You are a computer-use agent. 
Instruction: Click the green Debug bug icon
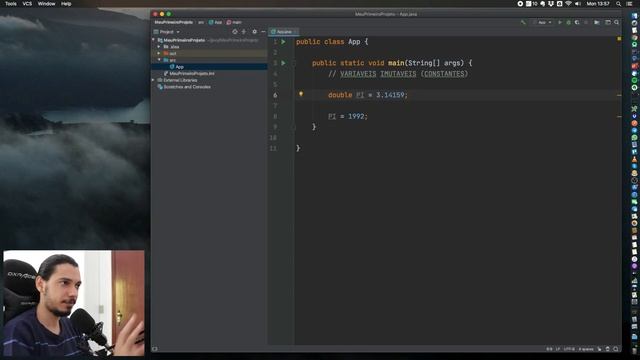[568, 22]
